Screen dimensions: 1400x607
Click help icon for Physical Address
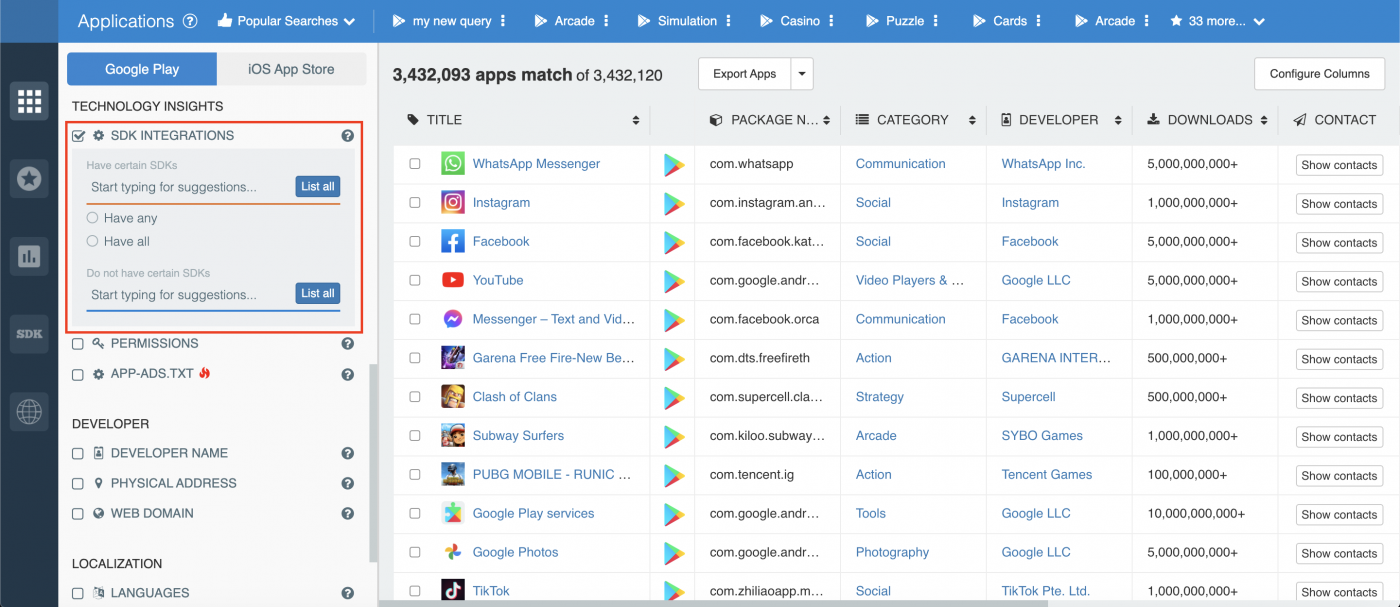pyautogui.click(x=348, y=484)
